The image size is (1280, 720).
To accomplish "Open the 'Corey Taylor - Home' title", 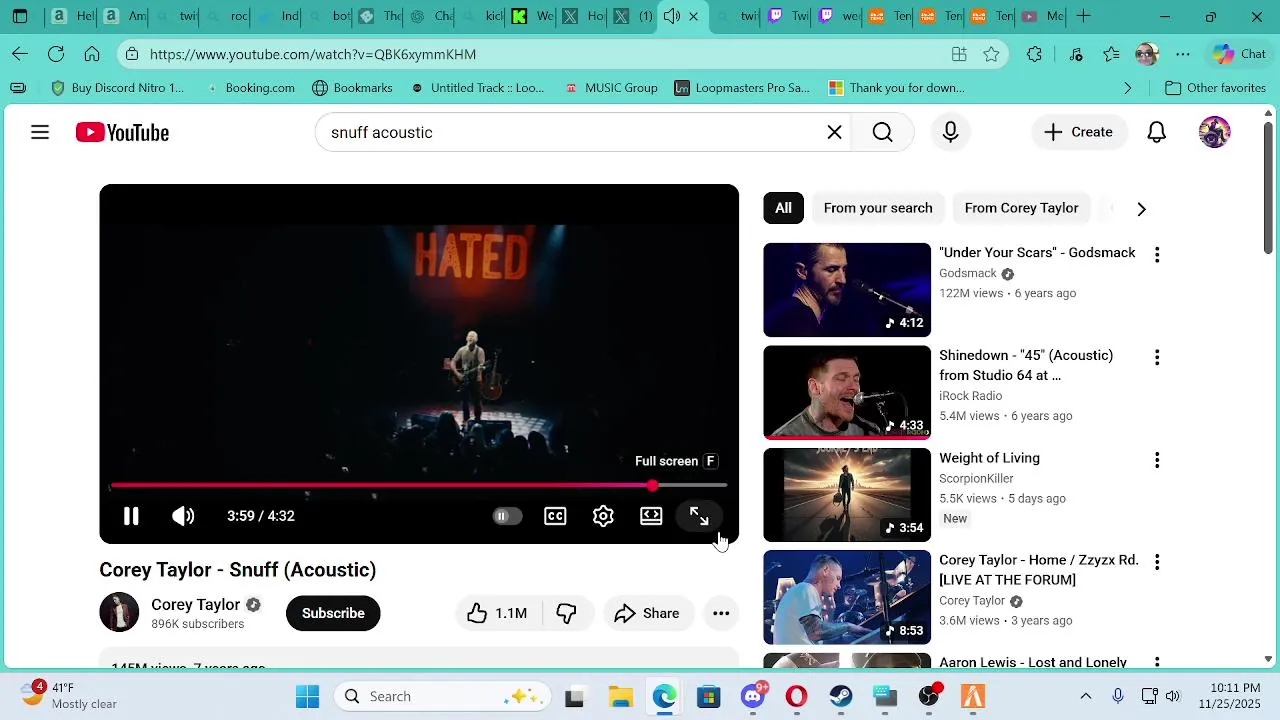I will tap(1039, 570).
